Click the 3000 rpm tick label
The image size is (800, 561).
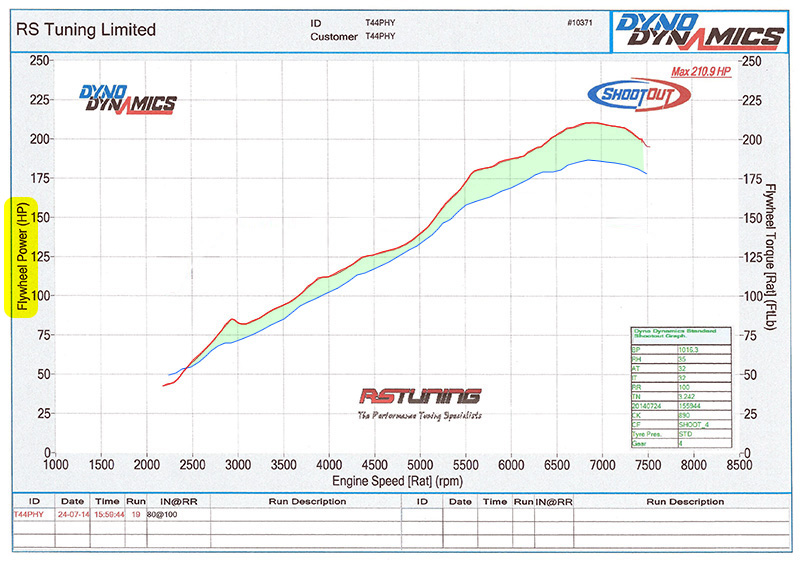point(238,465)
